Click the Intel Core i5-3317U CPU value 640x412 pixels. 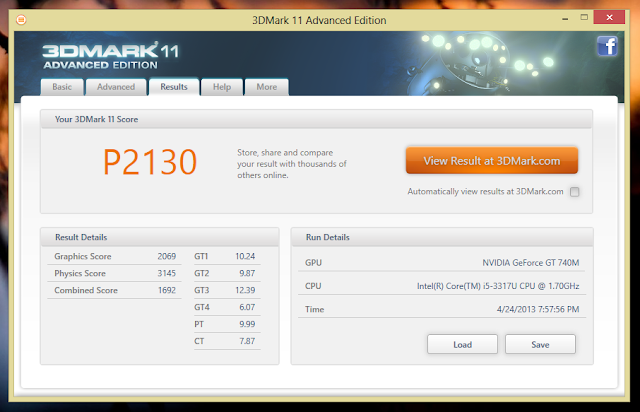(x=498, y=286)
